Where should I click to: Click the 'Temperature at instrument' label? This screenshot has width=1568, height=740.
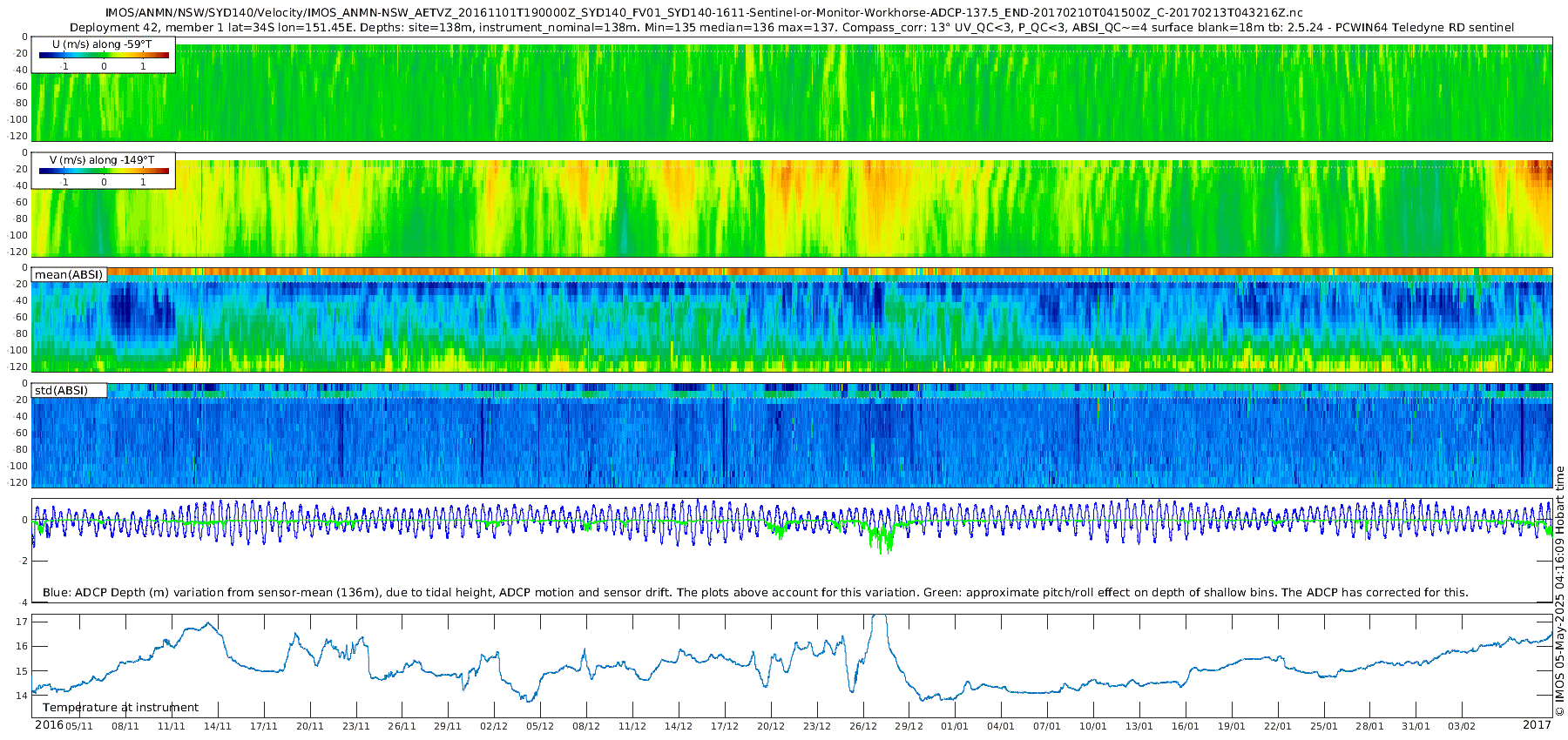coord(120,708)
